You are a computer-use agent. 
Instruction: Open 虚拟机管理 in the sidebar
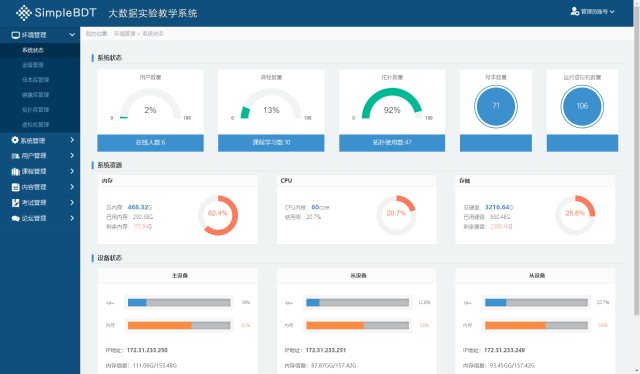click(x=36, y=125)
